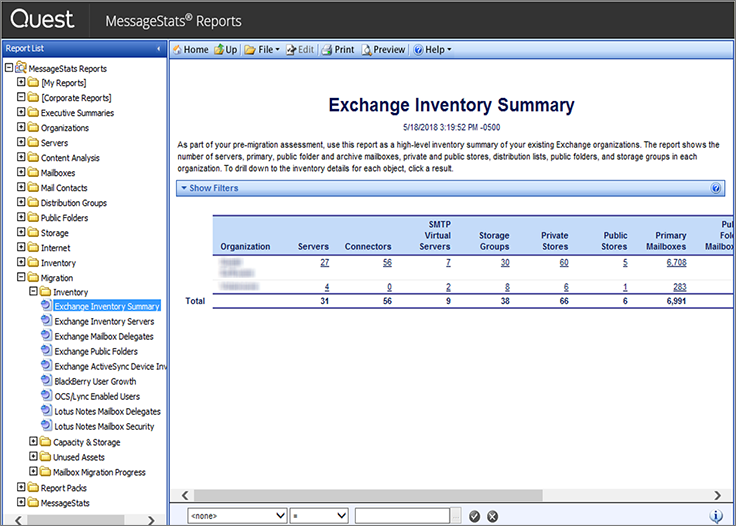Open Lotus Notes Mailbox Delegates report icon
This screenshot has width=736, height=526.
tap(46, 411)
